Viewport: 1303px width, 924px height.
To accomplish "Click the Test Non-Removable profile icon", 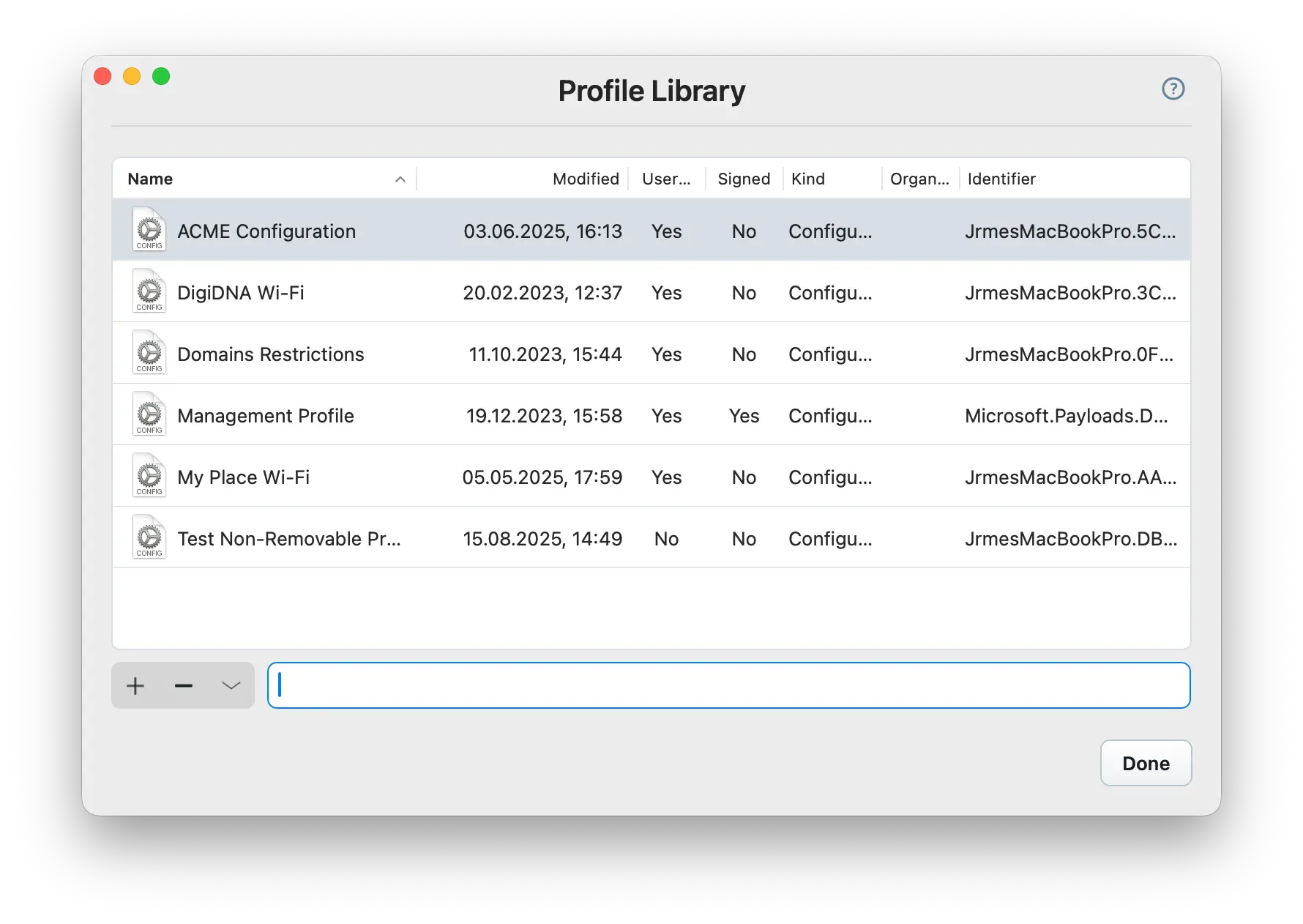I will click(x=149, y=537).
